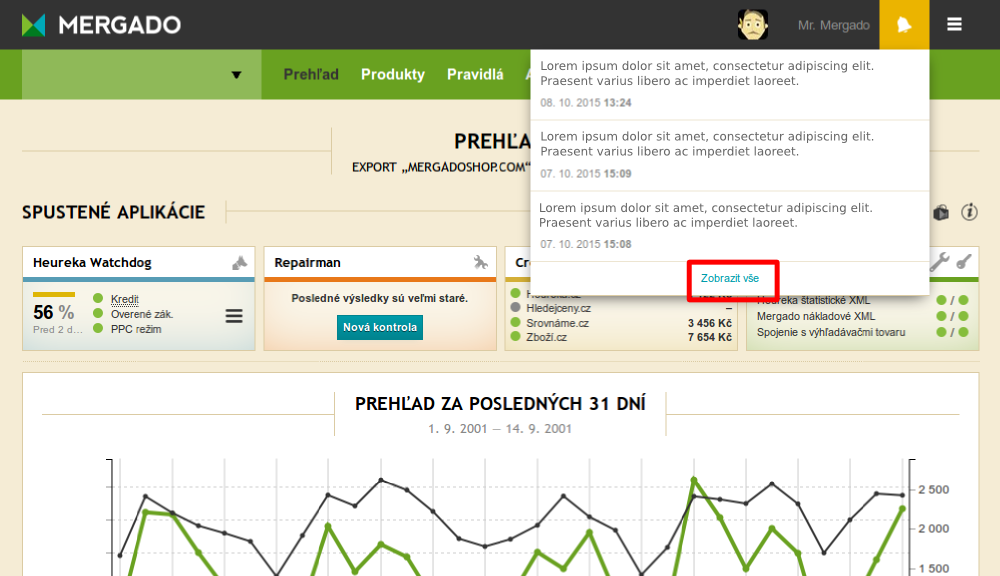The width and height of the screenshot is (1000, 576).
Task: Open the hamburger main menu
Action: (x=954, y=24)
